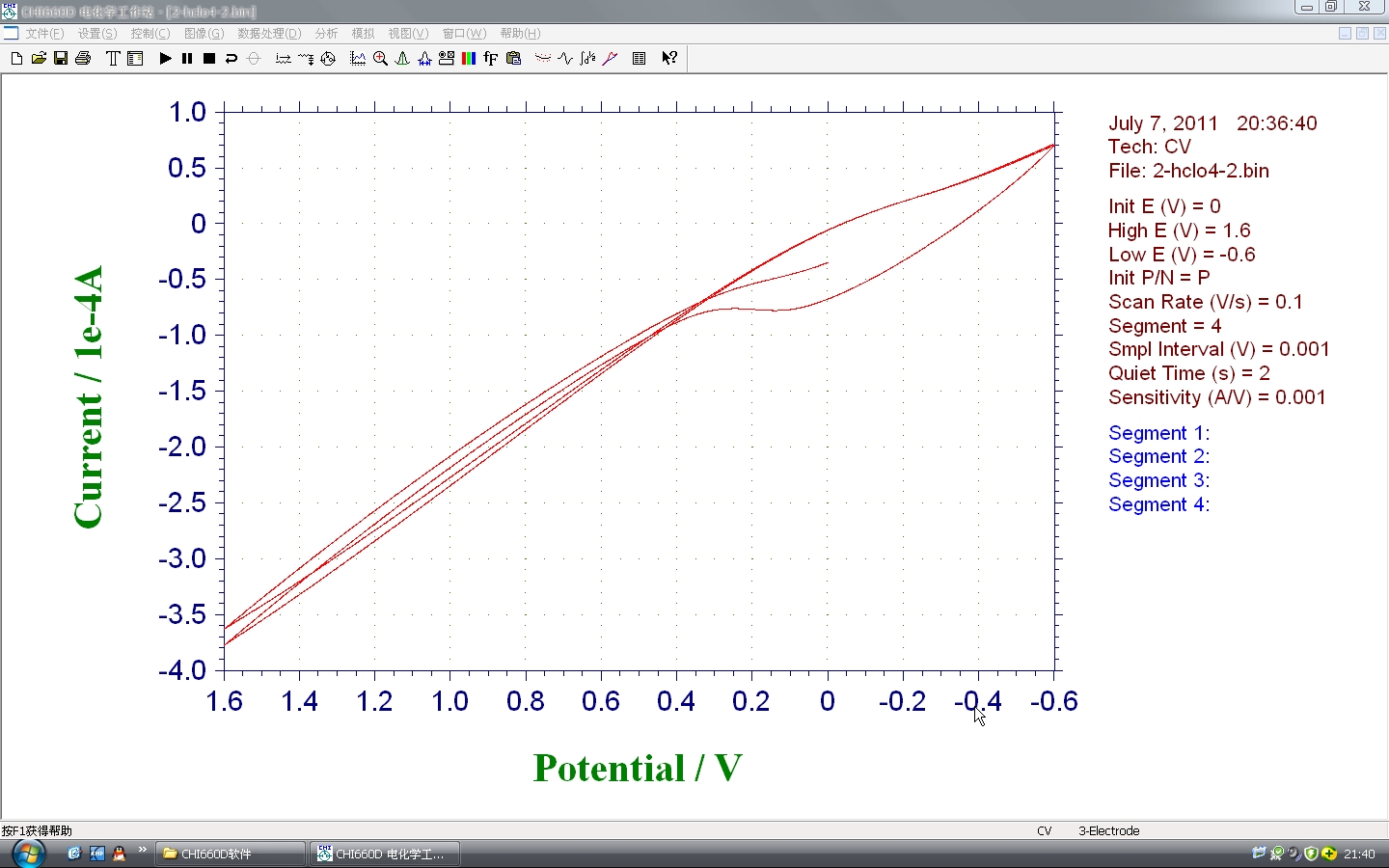The image size is (1389, 868).
Task: Open the Cell control icon
Action: (328, 59)
